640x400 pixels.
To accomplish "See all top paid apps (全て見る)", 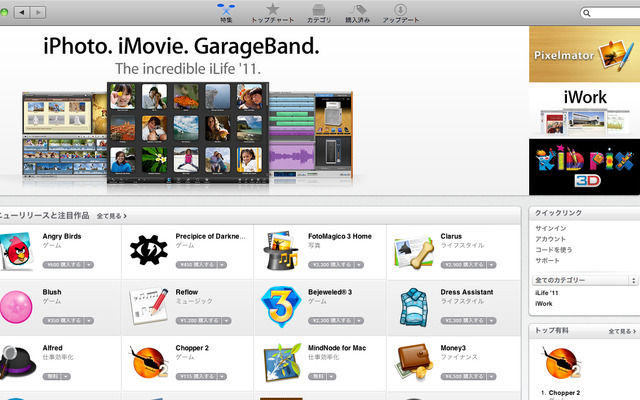I will click(x=622, y=331).
